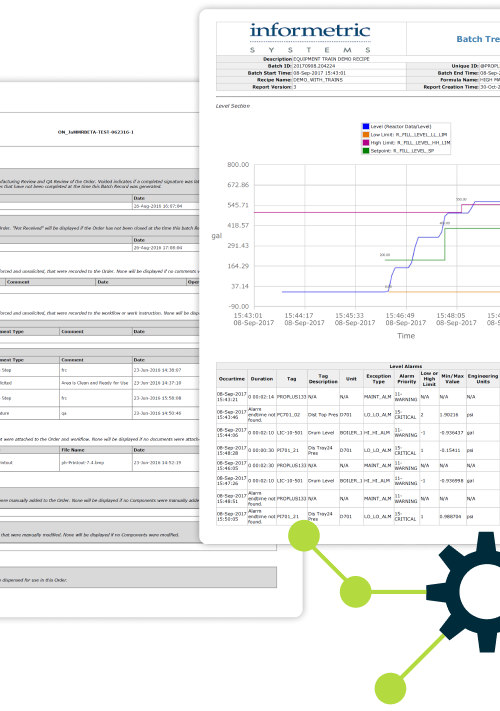Click the 'Report Creation Time:' label
The width and height of the screenshot is (500, 711).
point(451,87)
